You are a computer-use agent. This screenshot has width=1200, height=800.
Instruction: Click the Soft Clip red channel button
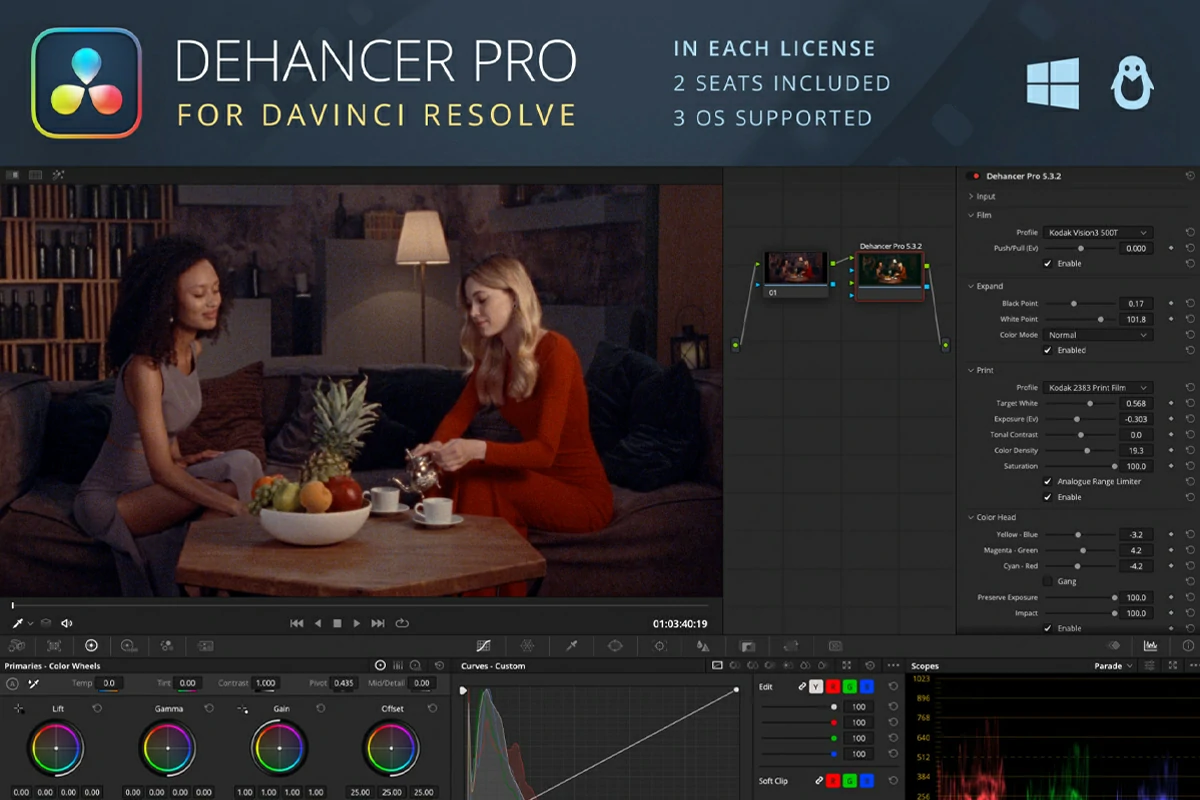point(833,781)
